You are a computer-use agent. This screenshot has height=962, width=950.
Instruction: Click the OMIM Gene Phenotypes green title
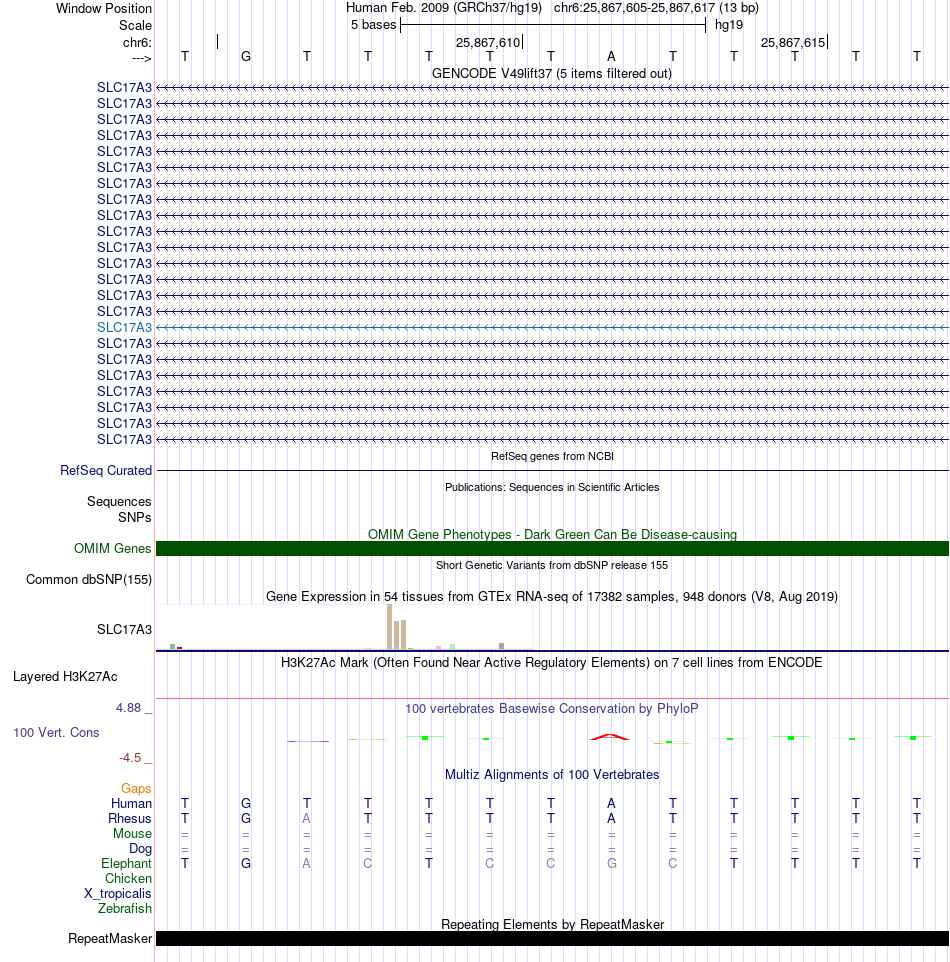tap(552, 534)
